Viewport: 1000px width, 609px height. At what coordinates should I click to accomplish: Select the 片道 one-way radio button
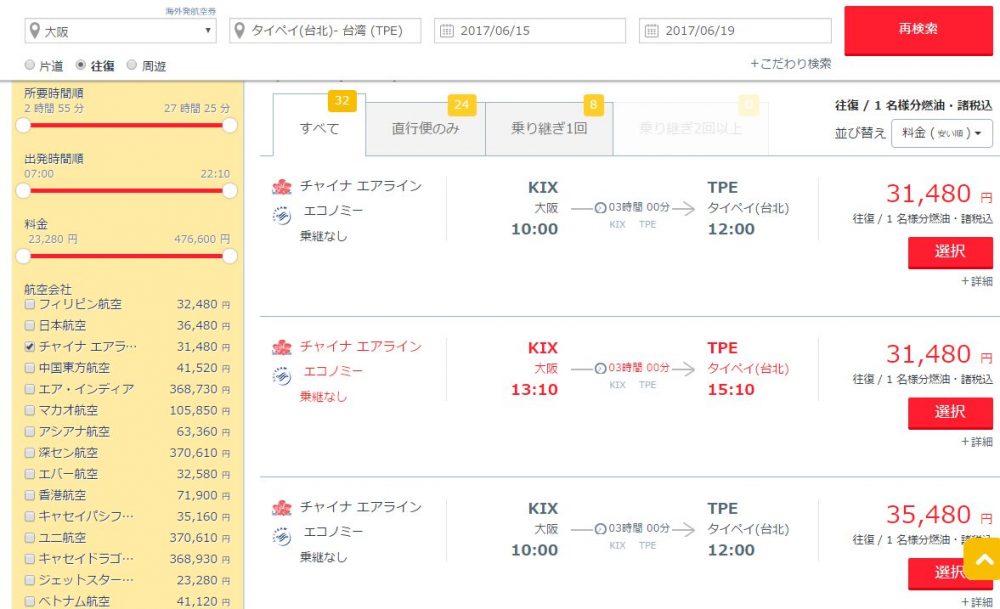pos(29,64)
